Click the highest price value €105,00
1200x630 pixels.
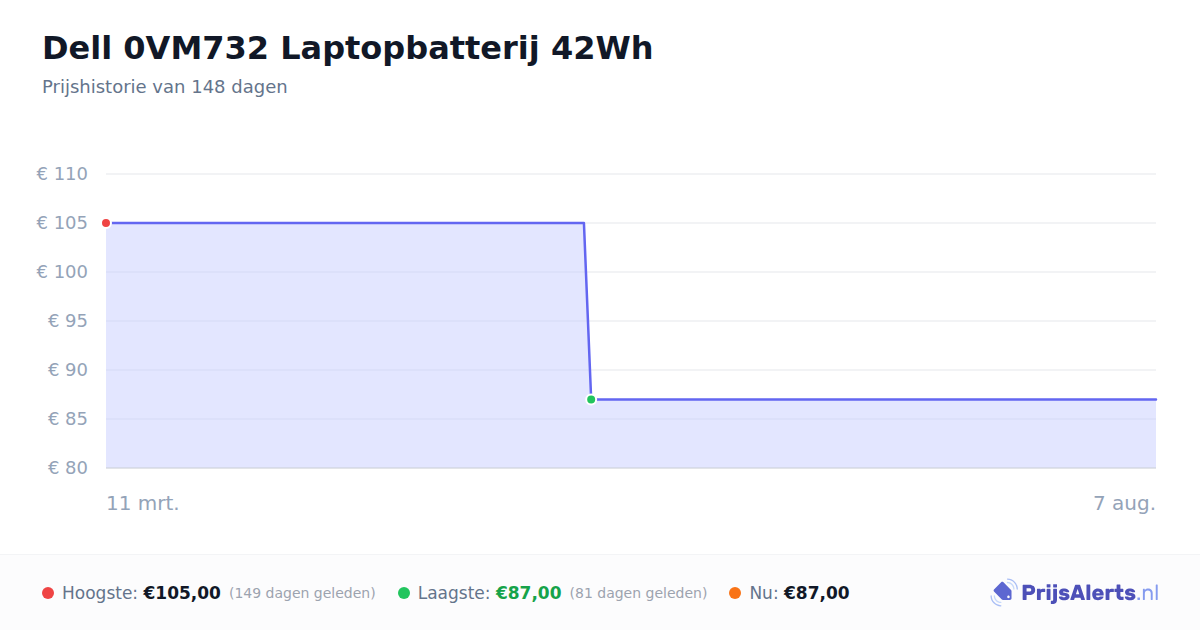coord(182,593)
